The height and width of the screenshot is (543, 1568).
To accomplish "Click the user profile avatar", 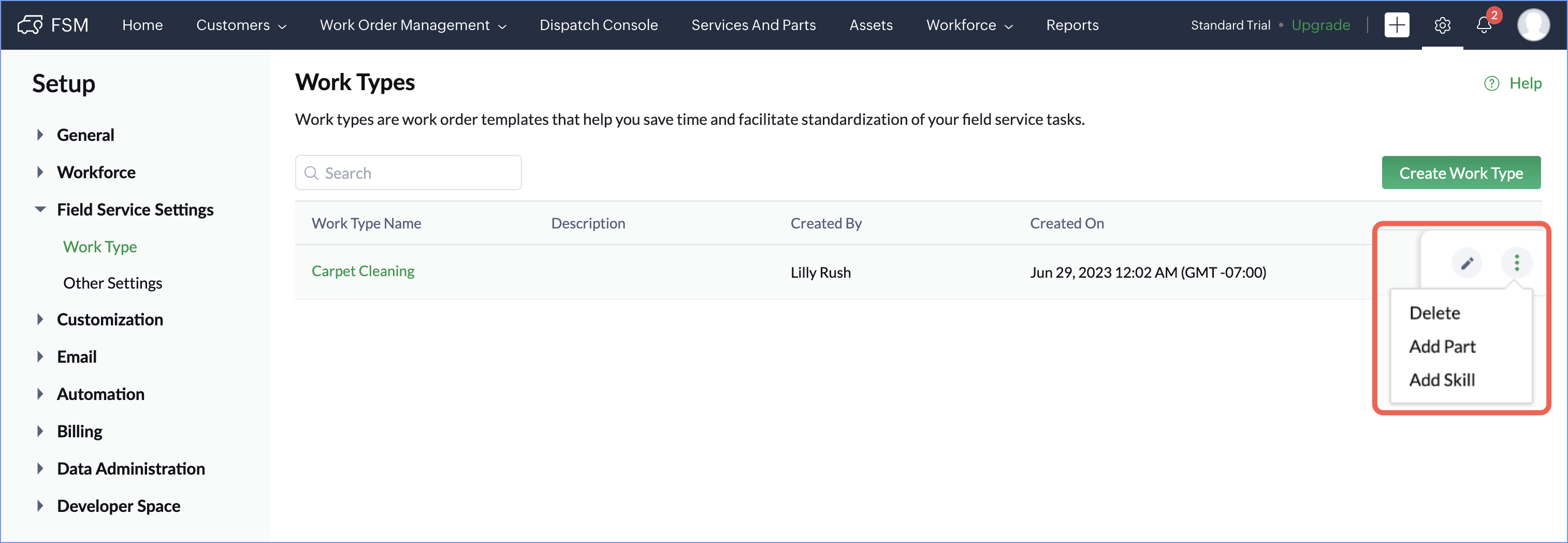I will [x=1533, y=25].
